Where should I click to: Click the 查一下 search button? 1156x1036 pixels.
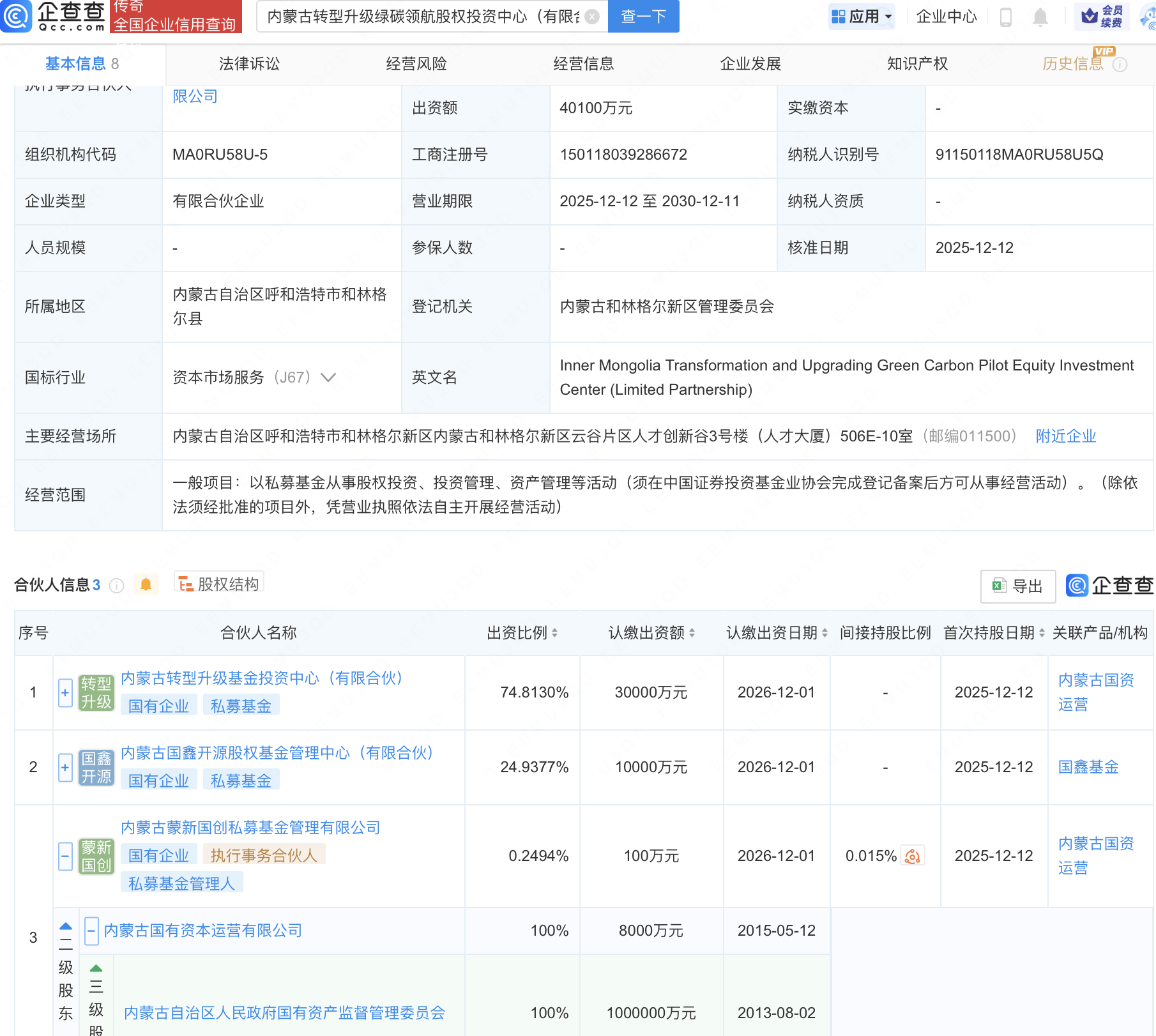coord(643,17)
